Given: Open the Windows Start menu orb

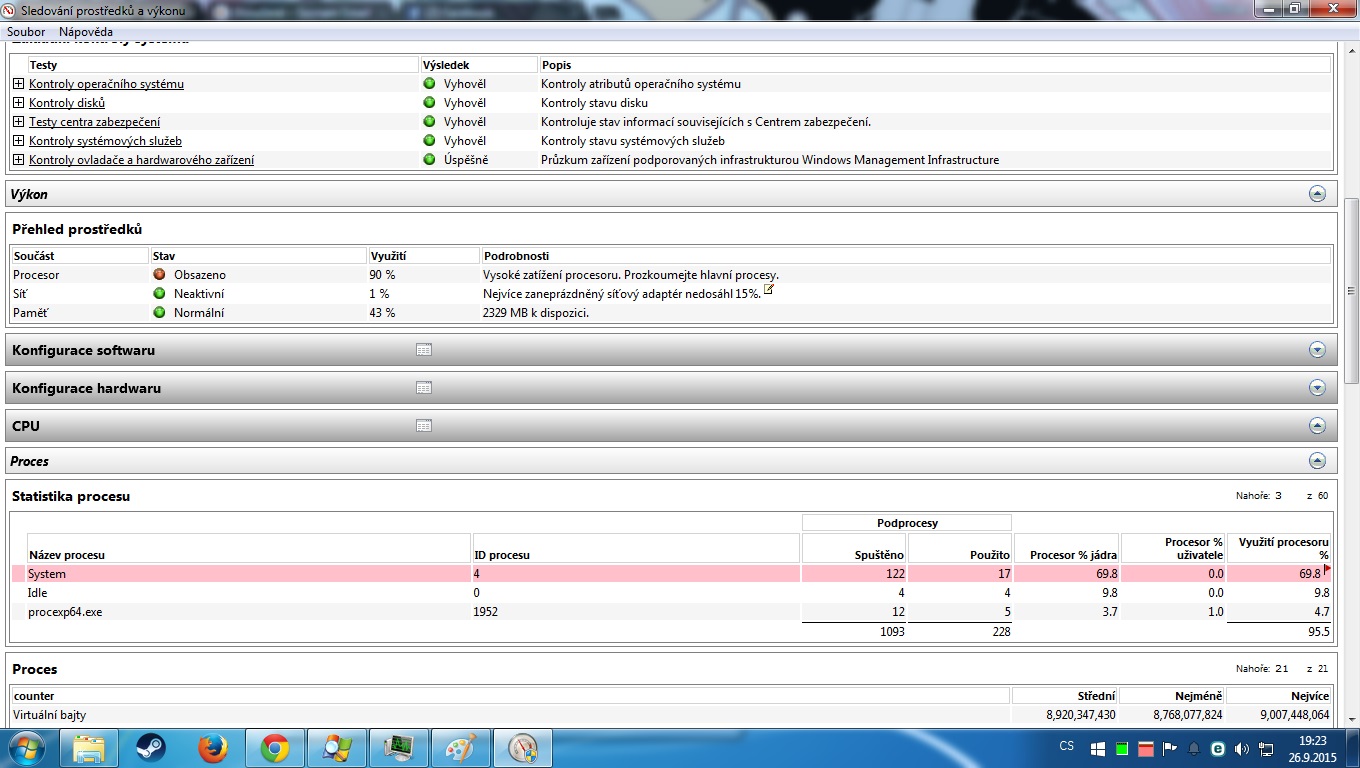Looking at the screenshot, I should 25,748.
